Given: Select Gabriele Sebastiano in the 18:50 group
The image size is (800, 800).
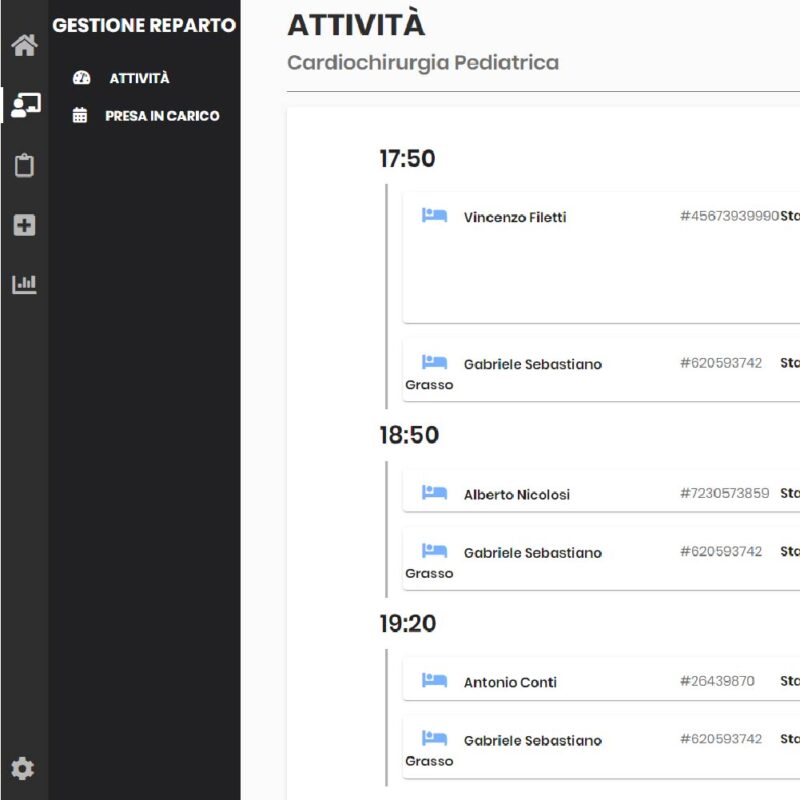Looking at the screenshot, I should tap(533, 553).
